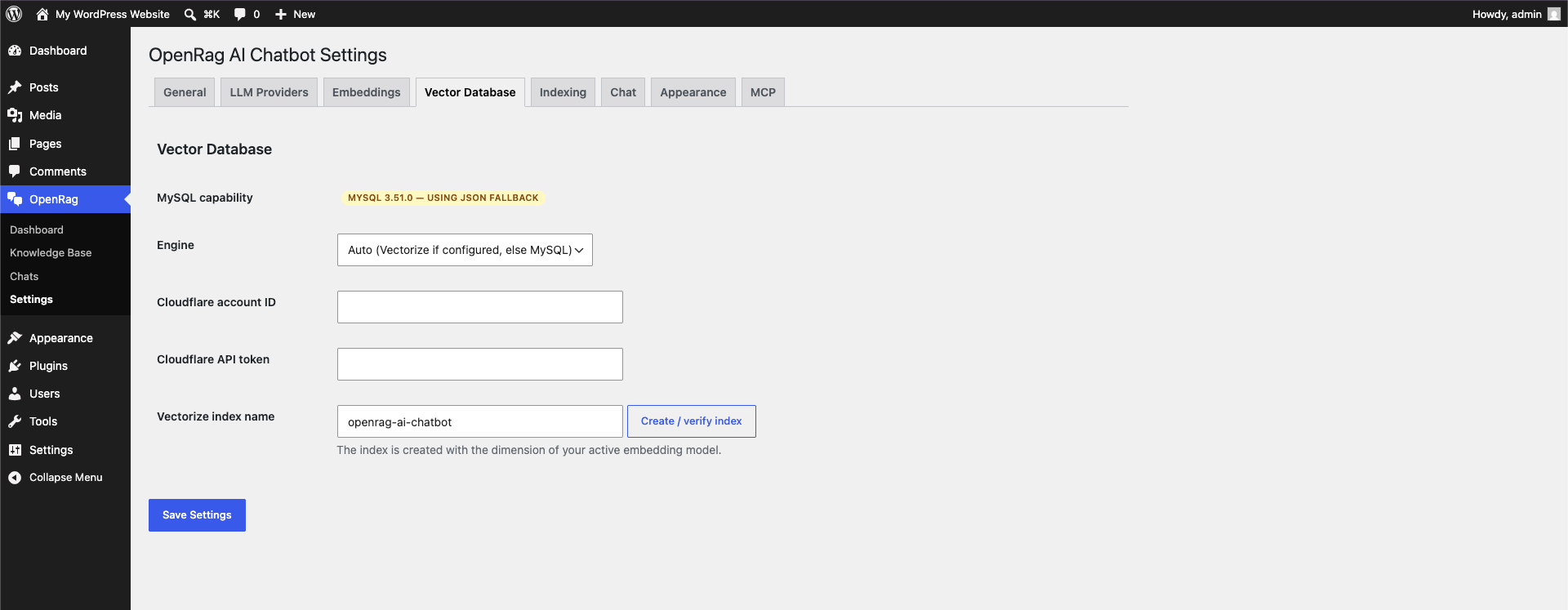Click the OpenRag chat icon in sidebar
The image size is (1568, 610).
pos(15,199)
